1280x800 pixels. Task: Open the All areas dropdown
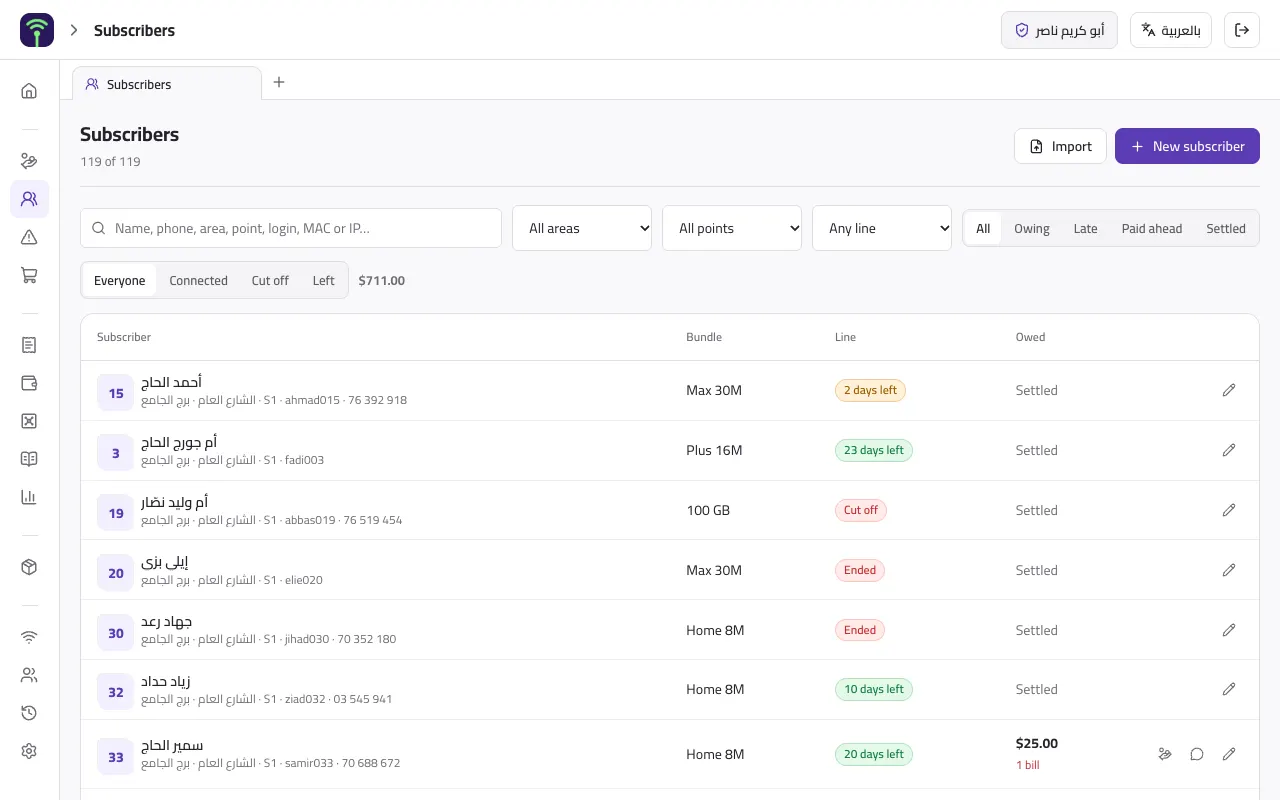[x=582, y=228]
